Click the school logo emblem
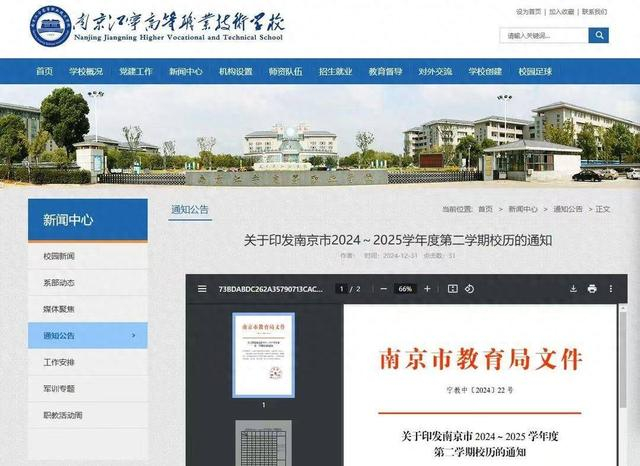This screenshot has height=466, width=640. [51, 26]
